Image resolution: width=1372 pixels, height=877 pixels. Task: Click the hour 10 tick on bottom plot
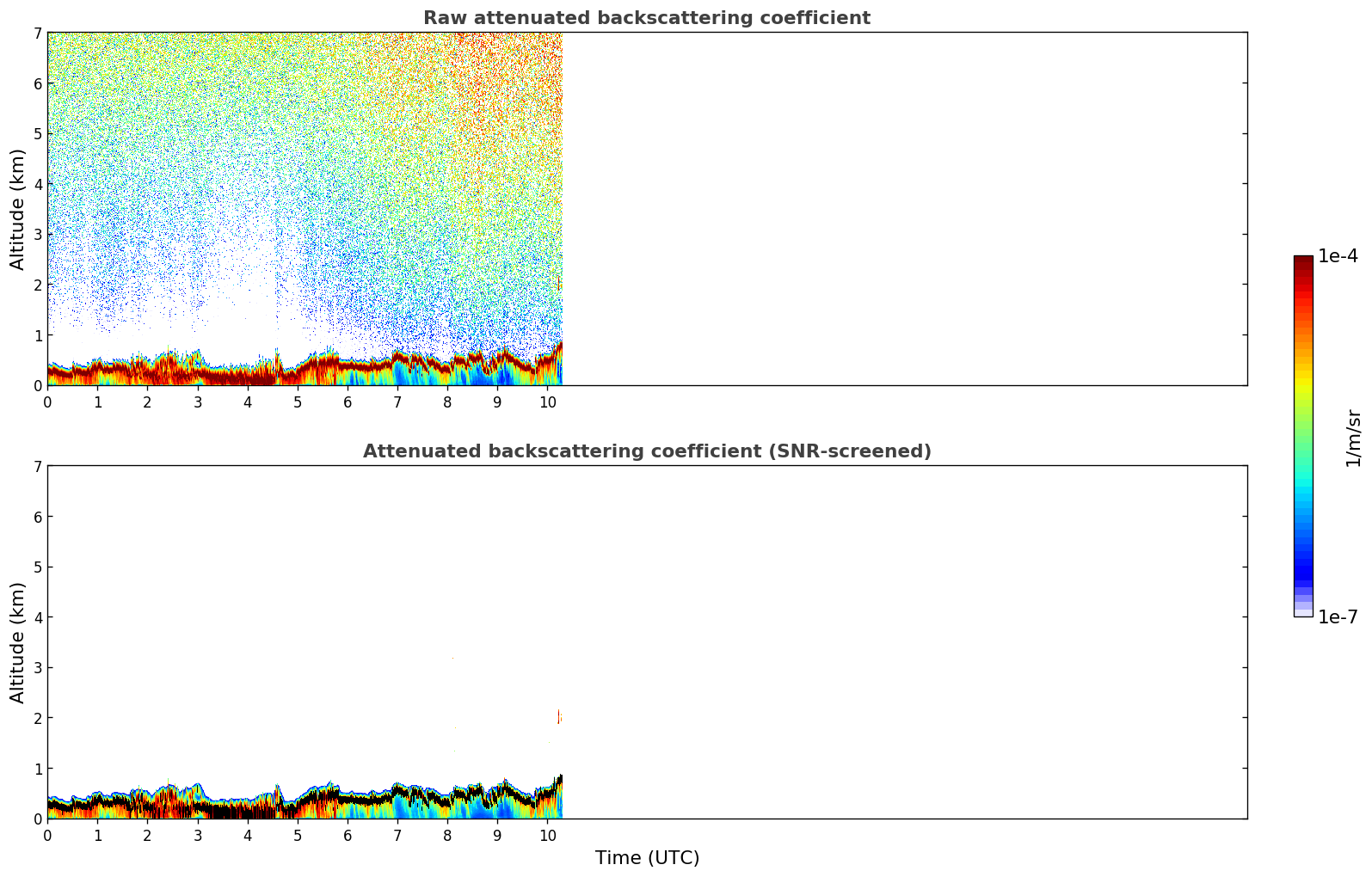pyautogui.click(x=547, y=835)
